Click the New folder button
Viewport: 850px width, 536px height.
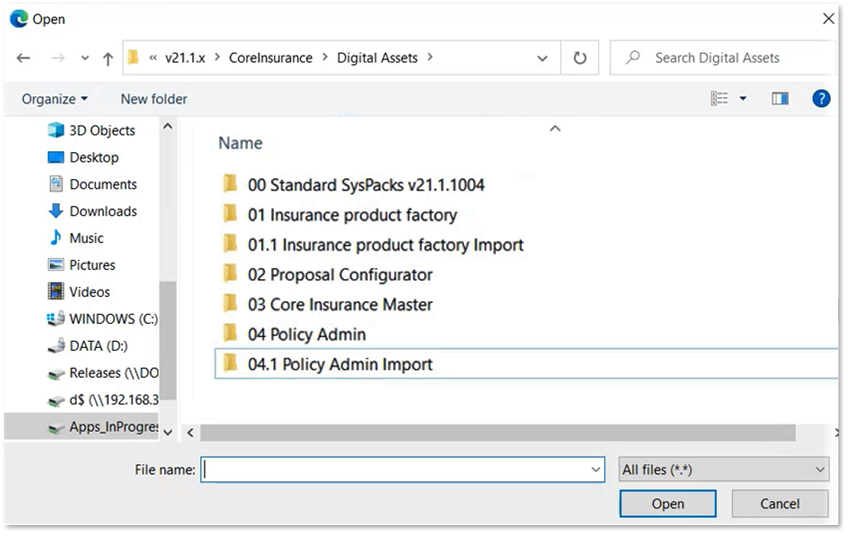(x=154, y=99)
